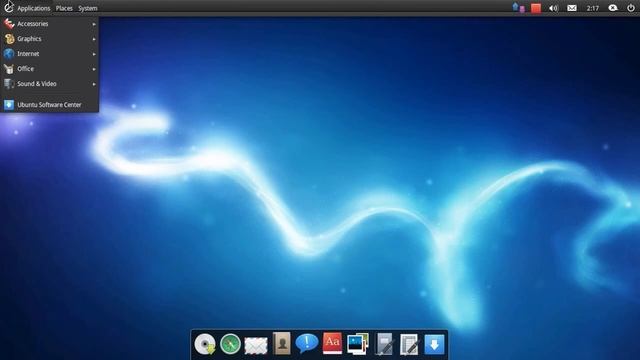This screenshot has height=360, width=640.
Task: Open the volume speaker indicator
Action: [x=553, y=8]
